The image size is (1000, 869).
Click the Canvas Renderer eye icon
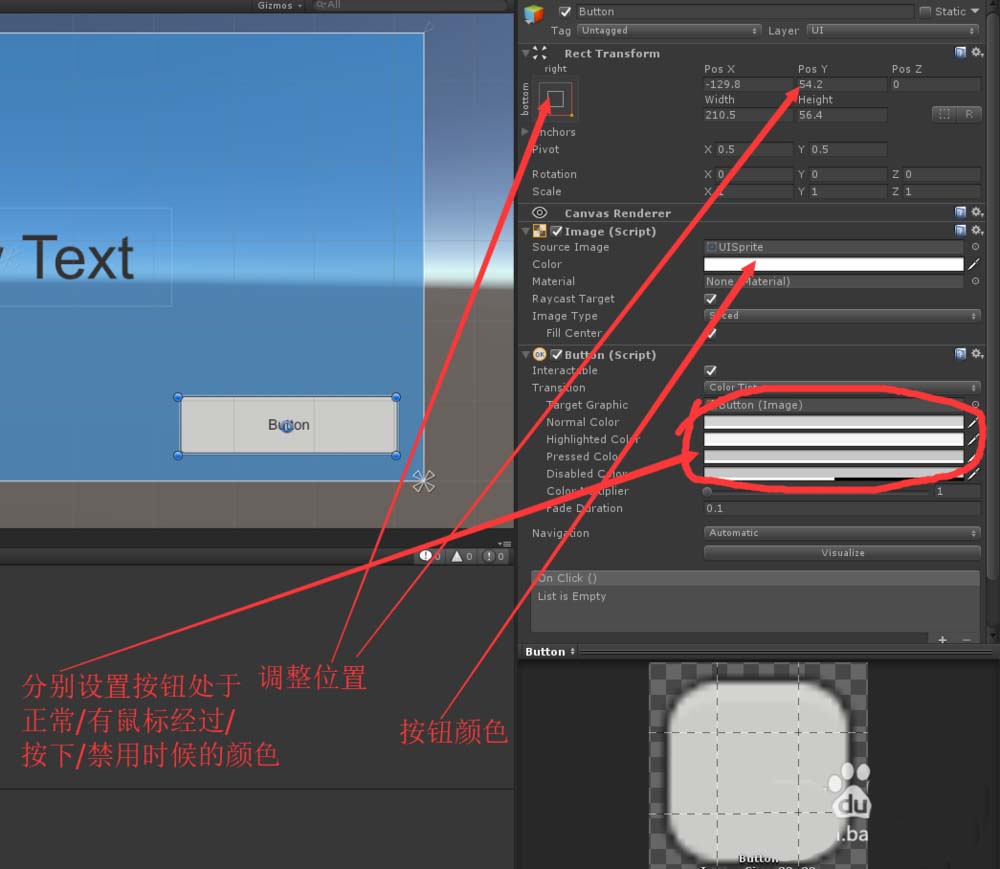(x=540, y=213)
